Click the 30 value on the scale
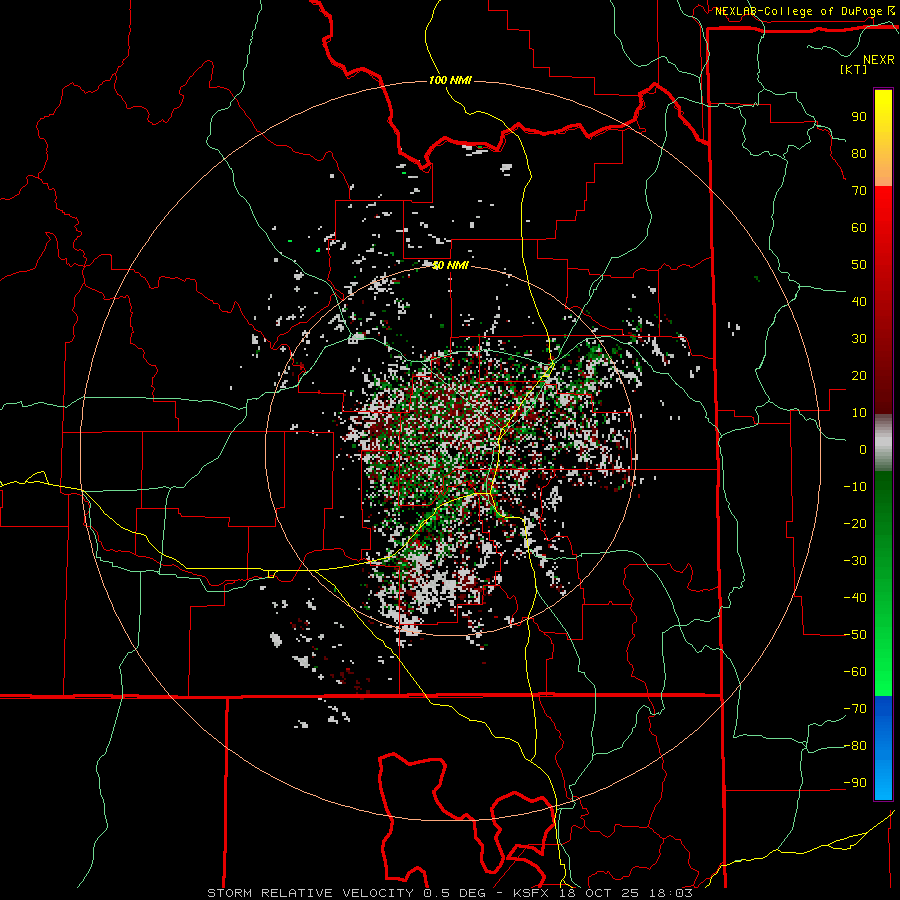The width and height of the screenshot is (900, 900). [859, 339]
